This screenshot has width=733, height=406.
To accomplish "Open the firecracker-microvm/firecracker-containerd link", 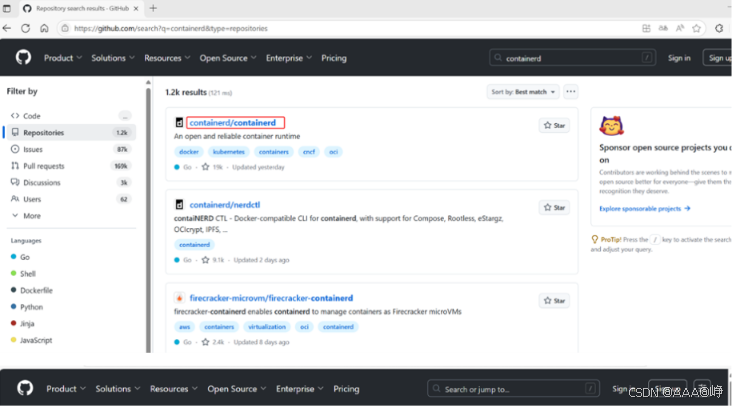I will point(271,298).
